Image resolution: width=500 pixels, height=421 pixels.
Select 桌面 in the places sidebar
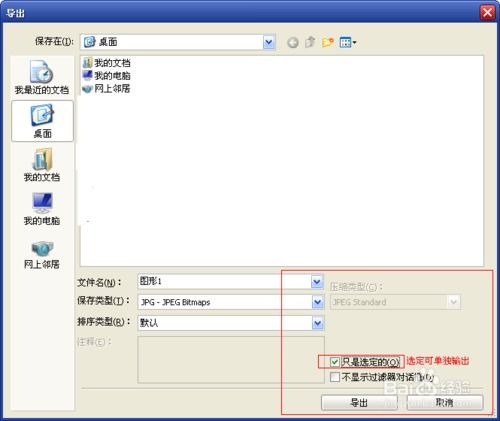[42, 121]
